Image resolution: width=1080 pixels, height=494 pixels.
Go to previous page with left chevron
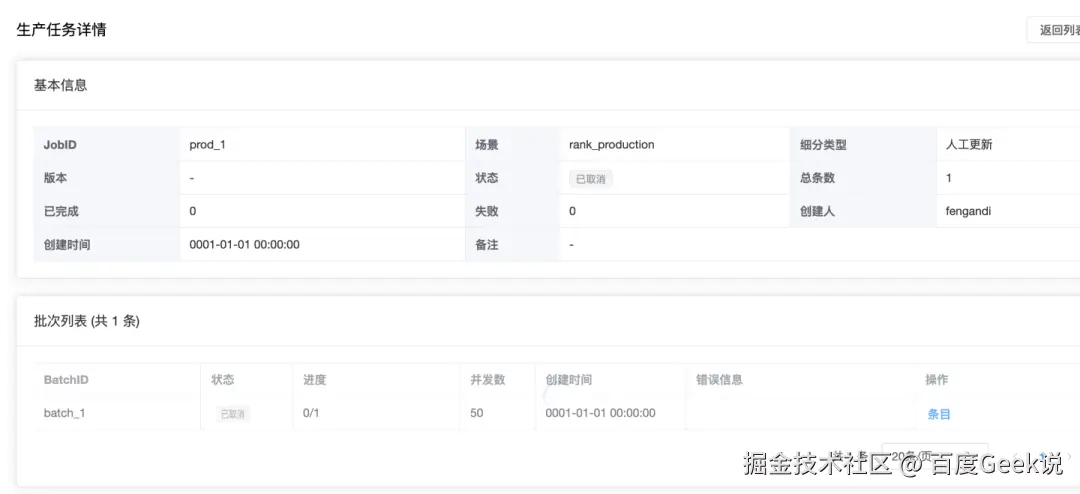(1015, 456)
